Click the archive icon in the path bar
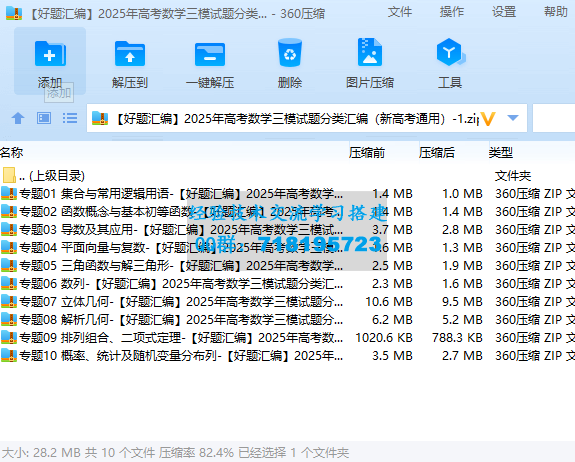575x462 pixels. [x=100, y=118]
